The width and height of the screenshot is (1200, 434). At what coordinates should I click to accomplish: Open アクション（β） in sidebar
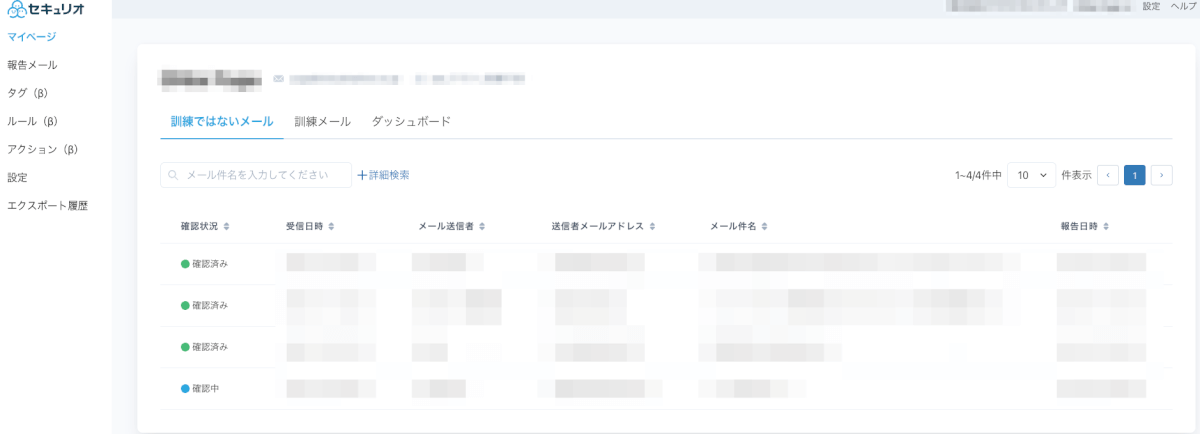(x=42, y=149)
